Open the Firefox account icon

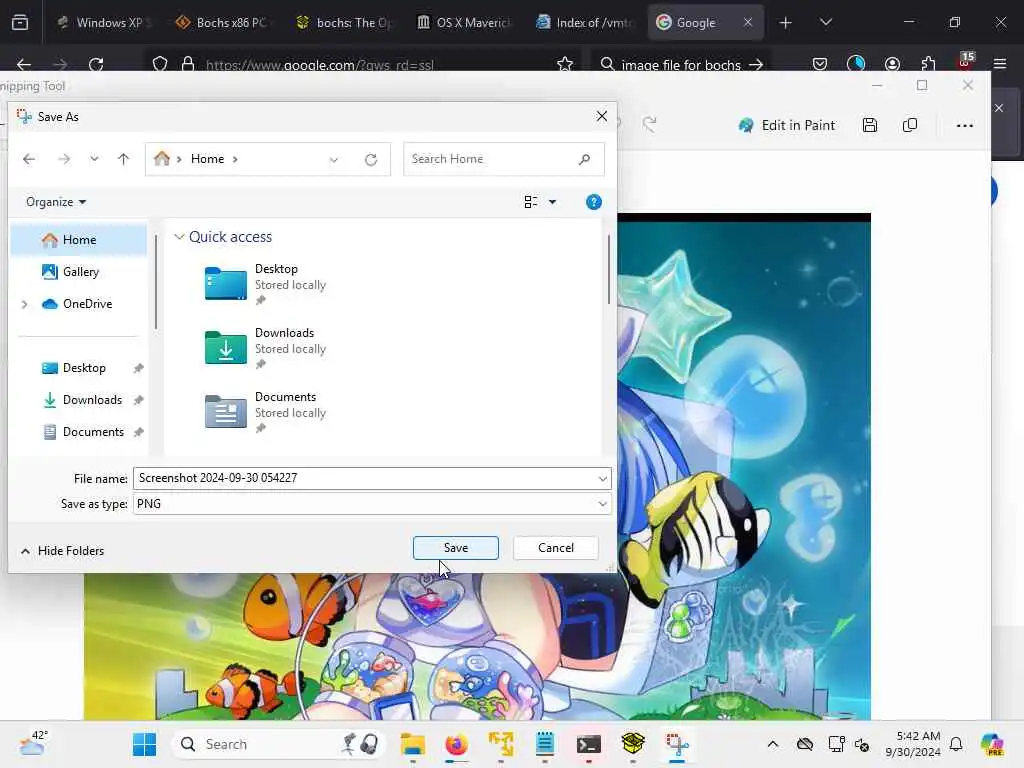892,64
